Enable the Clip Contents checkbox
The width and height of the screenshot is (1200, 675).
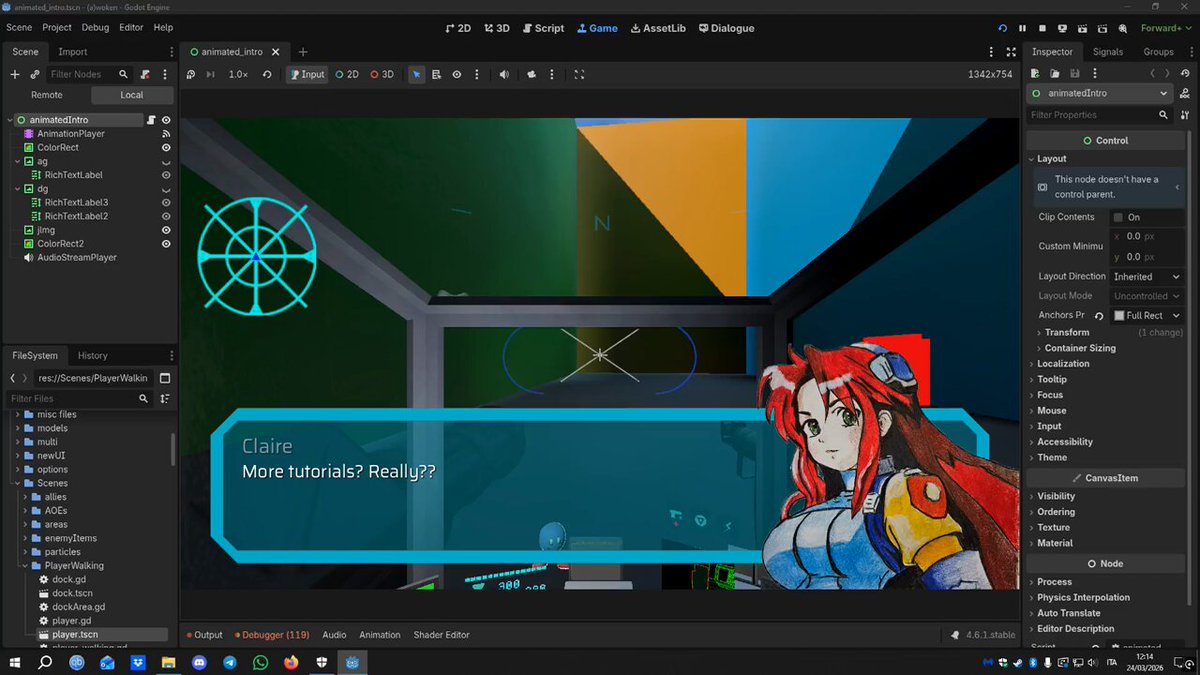point(1118,217)
